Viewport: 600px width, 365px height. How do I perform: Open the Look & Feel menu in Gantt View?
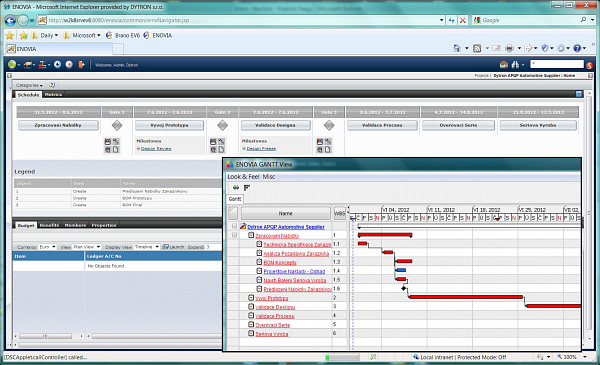click(x=243, y=177)
